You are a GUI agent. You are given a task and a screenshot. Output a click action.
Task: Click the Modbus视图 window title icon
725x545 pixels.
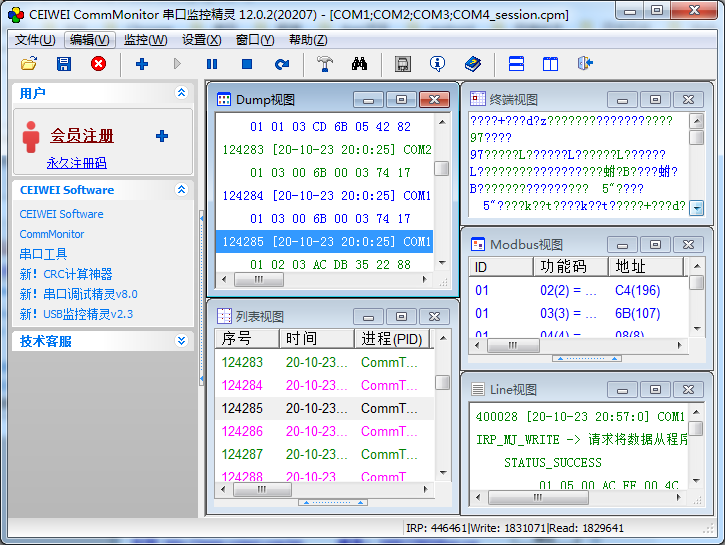pyautogui.click(x=478, y=244)
